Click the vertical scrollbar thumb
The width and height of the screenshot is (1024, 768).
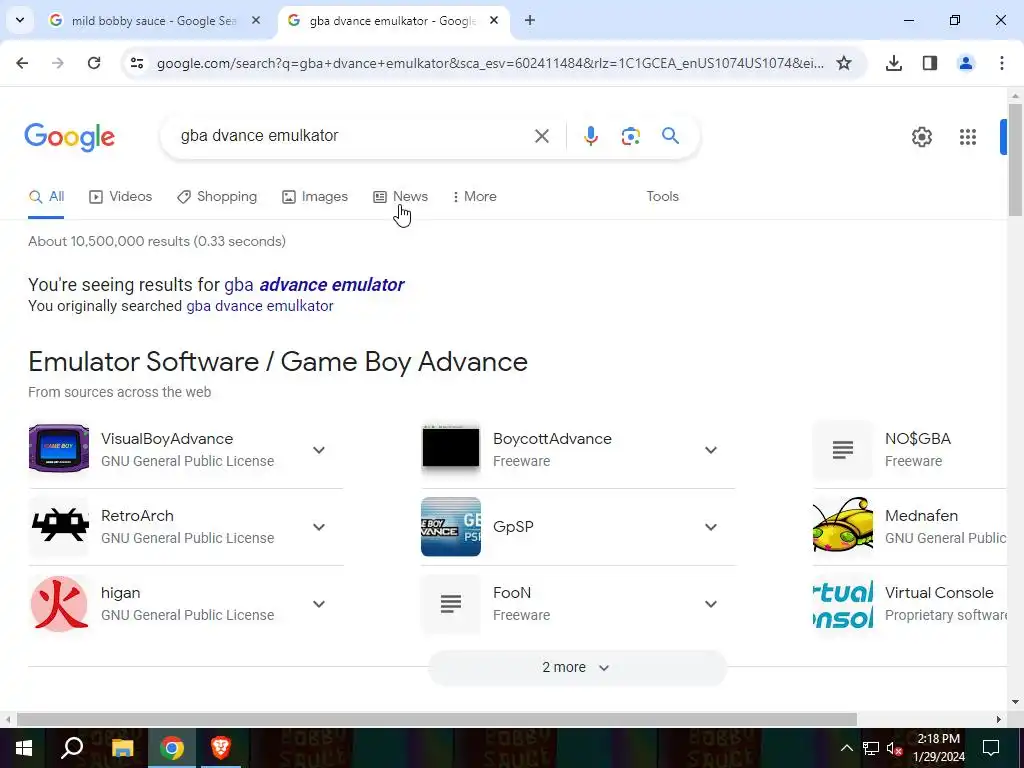[x=1015, y=160]
